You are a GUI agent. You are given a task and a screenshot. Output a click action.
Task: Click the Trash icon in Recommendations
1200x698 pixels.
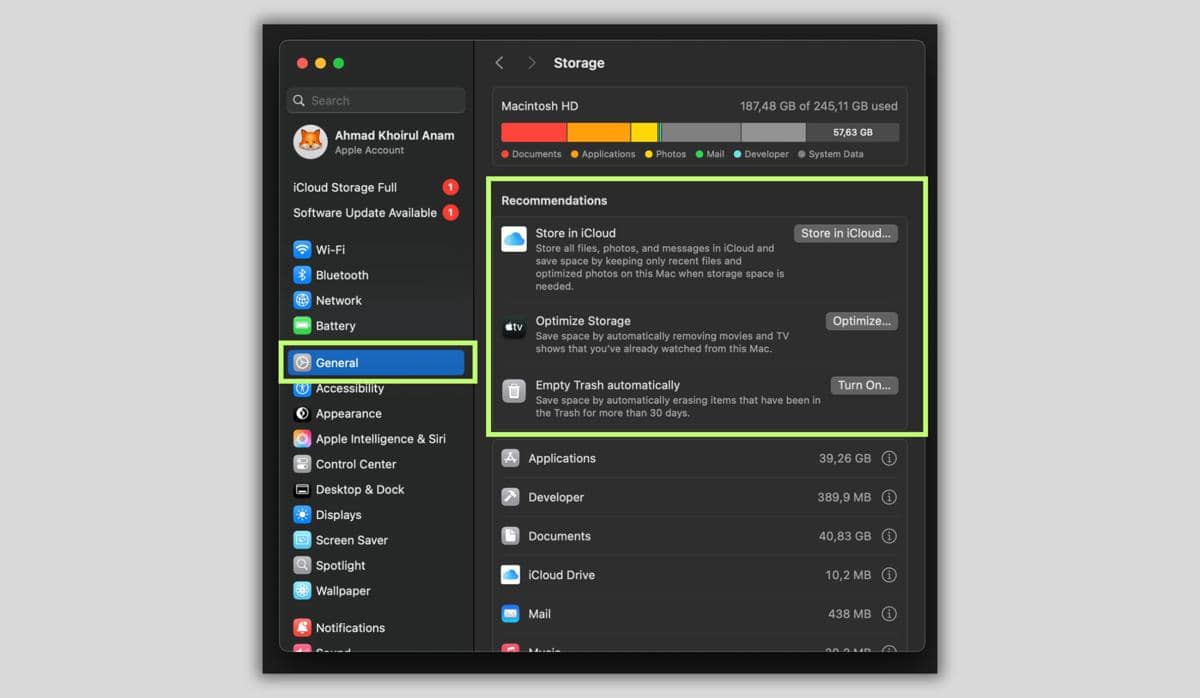tap(513, 391)
